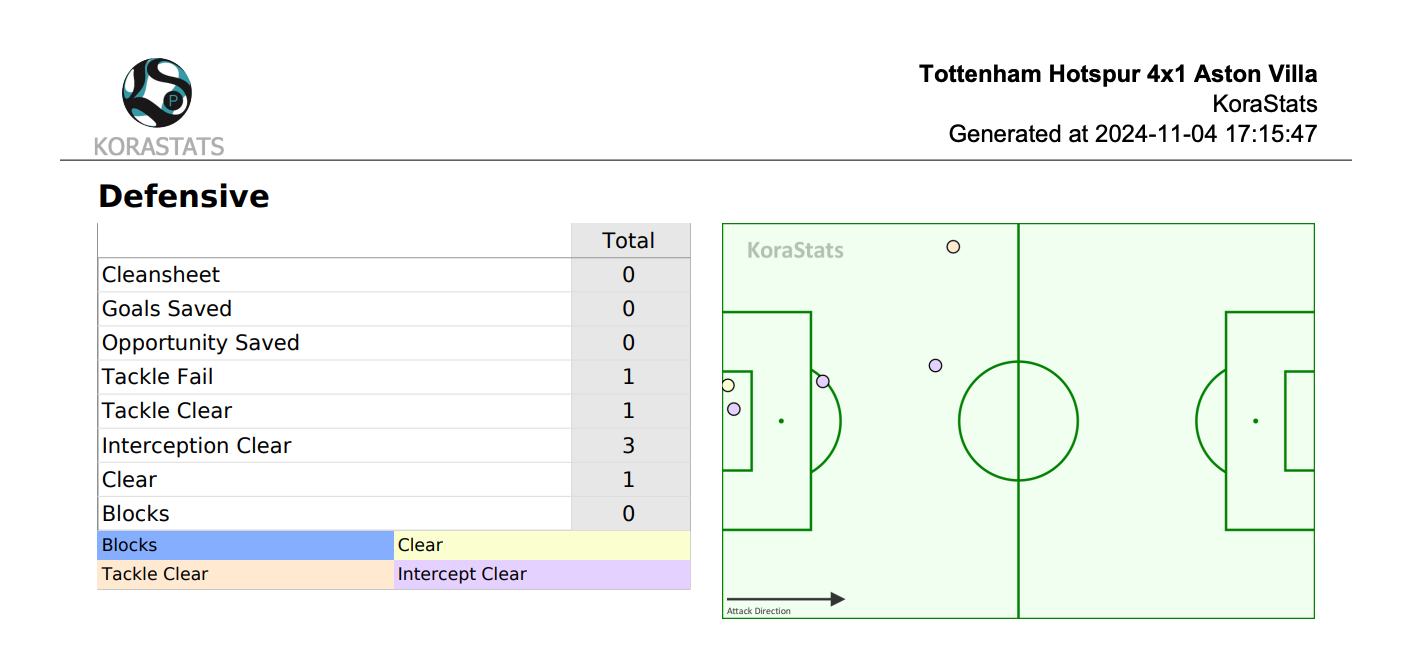This screenshot has height=650, width=1406.
Task: Click the KoraStats watermark on pitch
Action: 796,250
